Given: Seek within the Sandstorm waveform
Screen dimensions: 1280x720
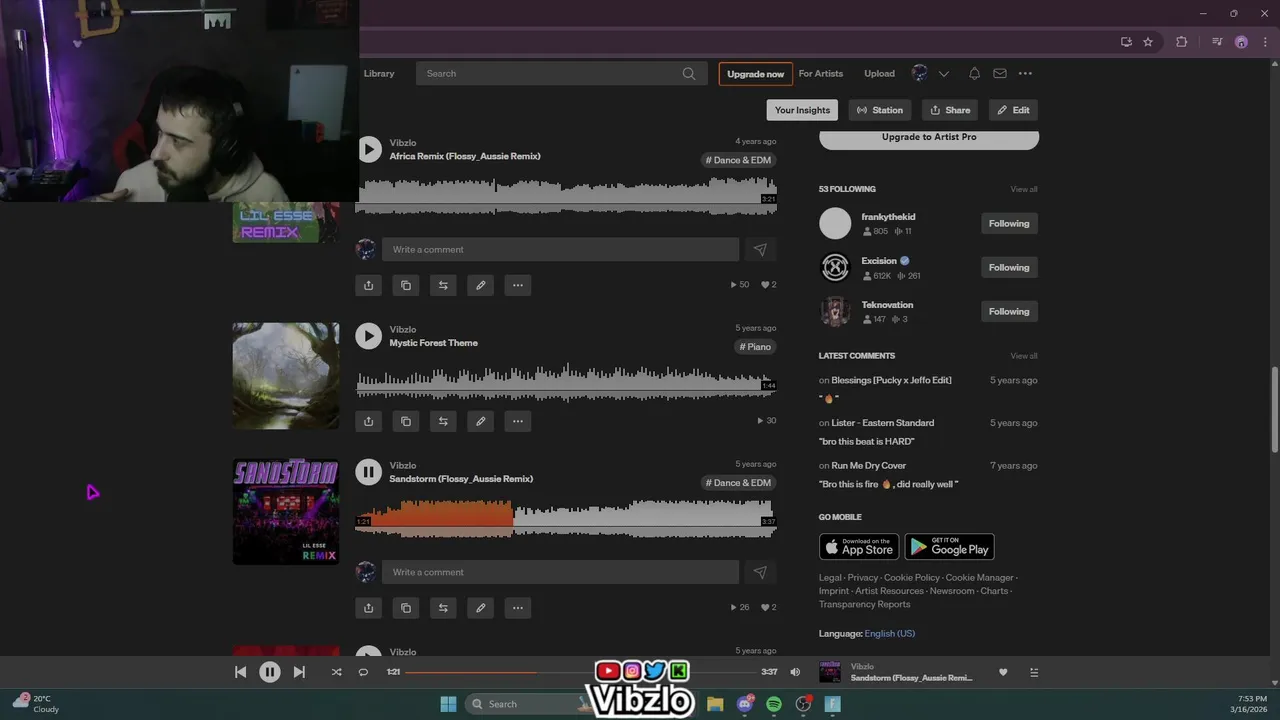Looking at the screenshot, I should coord(566,517).
